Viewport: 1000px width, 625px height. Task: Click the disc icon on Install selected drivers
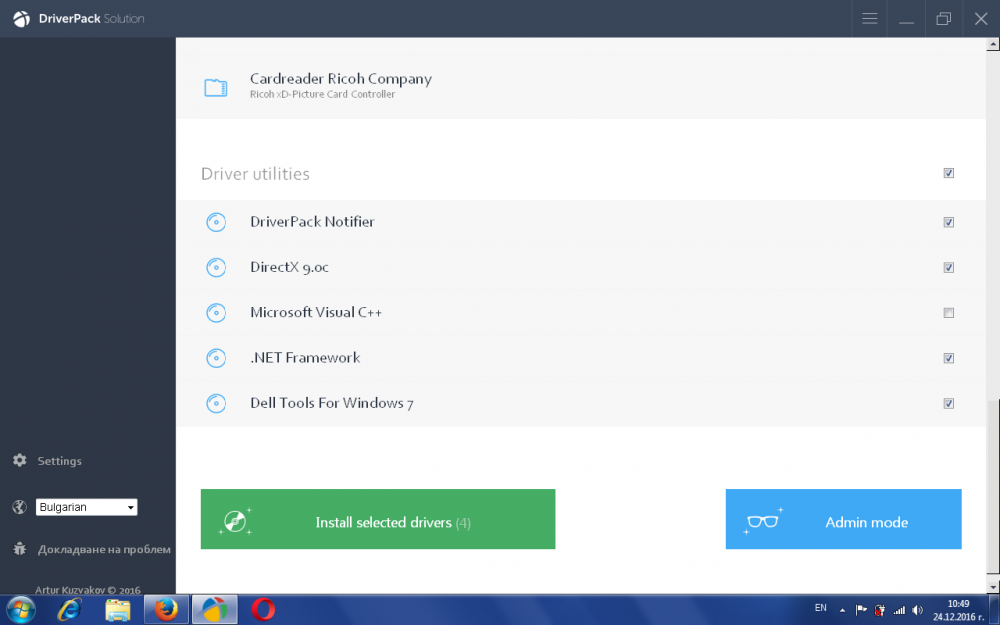(x=235, y=521)
